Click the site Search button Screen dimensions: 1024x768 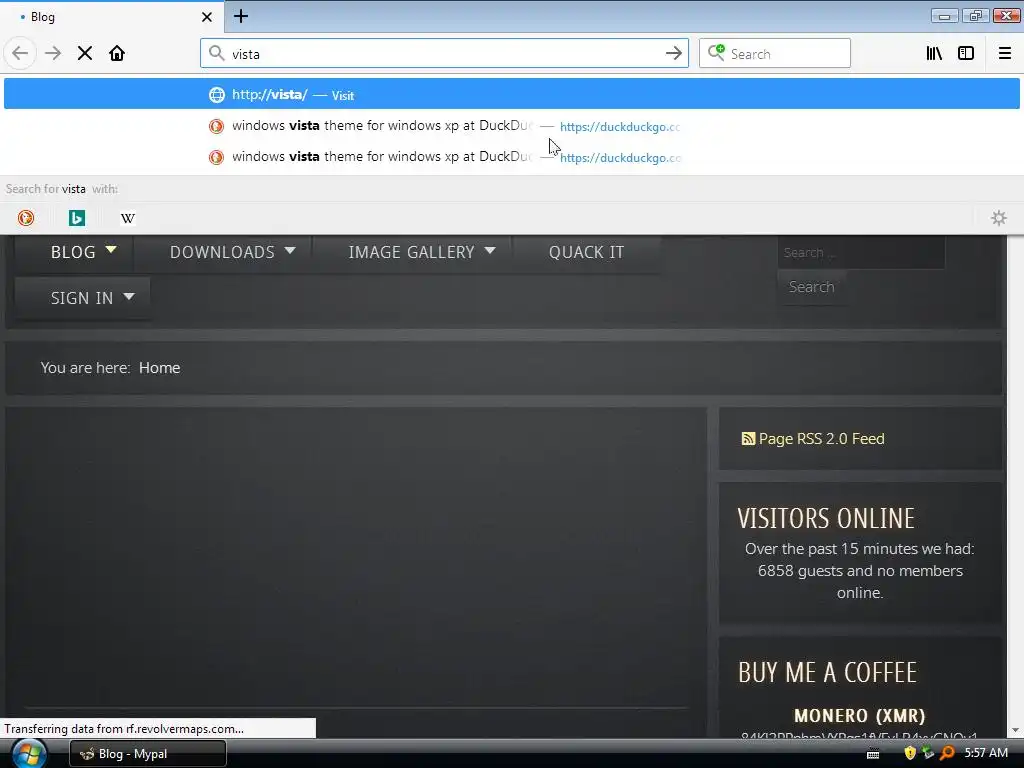click(811, 287)
